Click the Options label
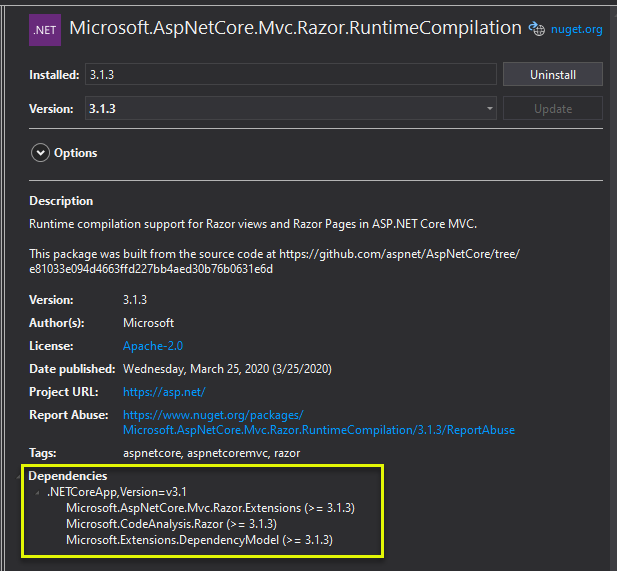 click(x=76, y=153)
